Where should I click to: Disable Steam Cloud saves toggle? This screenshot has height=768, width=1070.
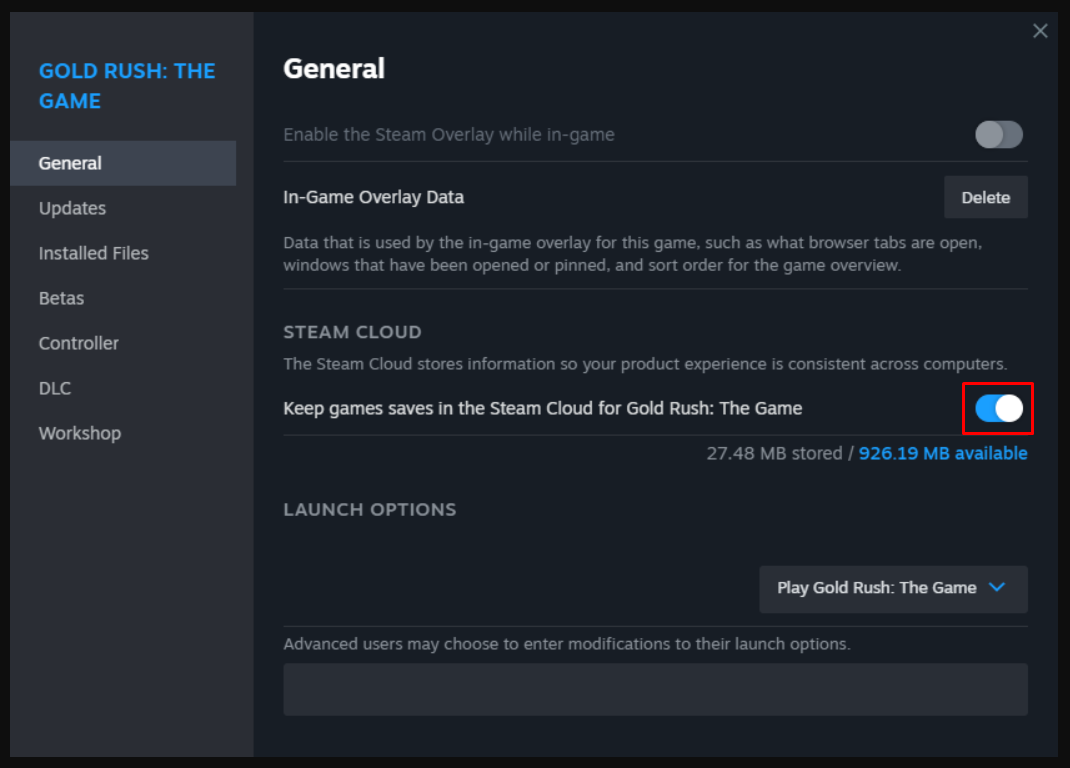coord(998,408)
